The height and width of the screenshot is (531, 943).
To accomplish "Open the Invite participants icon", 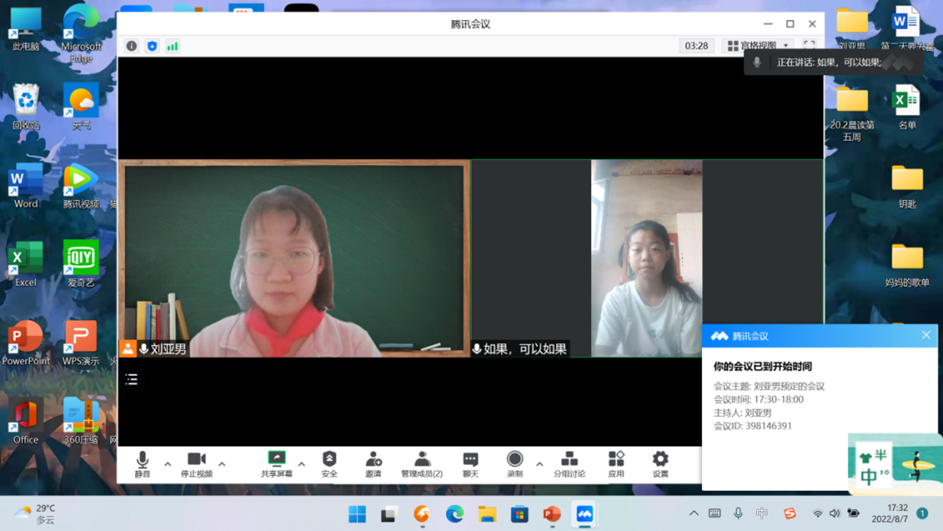I will click(373, 463).
